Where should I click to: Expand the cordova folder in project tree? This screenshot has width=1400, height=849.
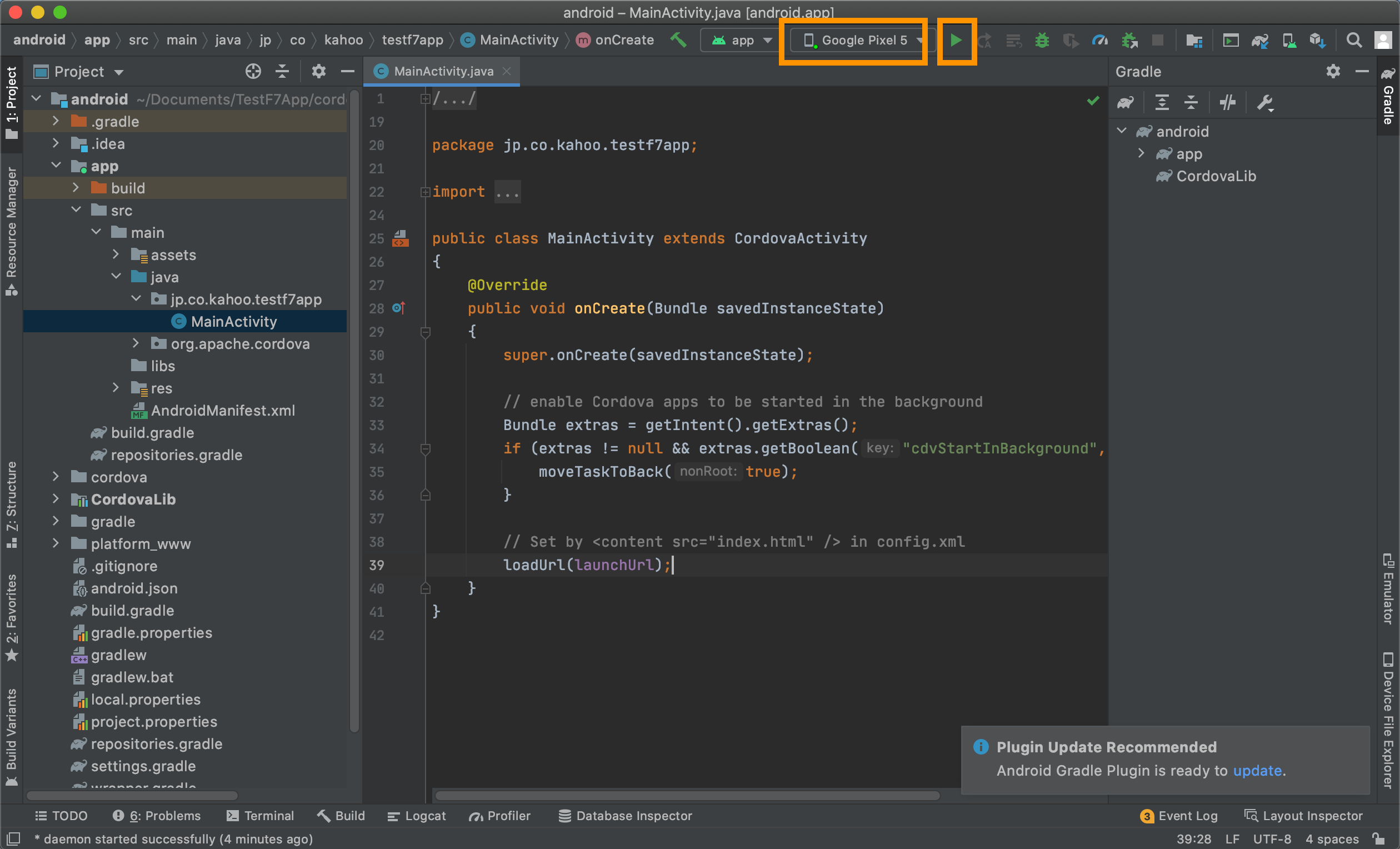(x=56, y=477)
